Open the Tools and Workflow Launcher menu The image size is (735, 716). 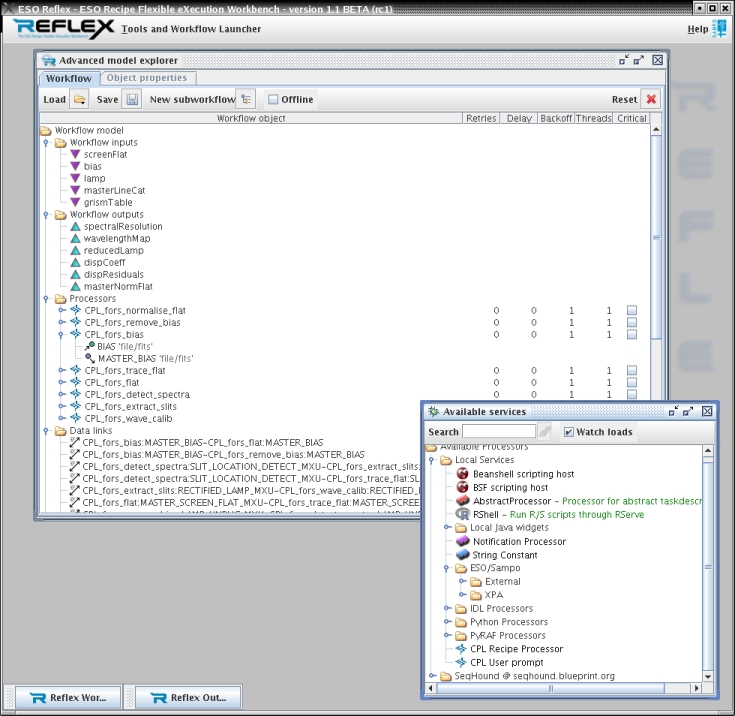point(191,29)
